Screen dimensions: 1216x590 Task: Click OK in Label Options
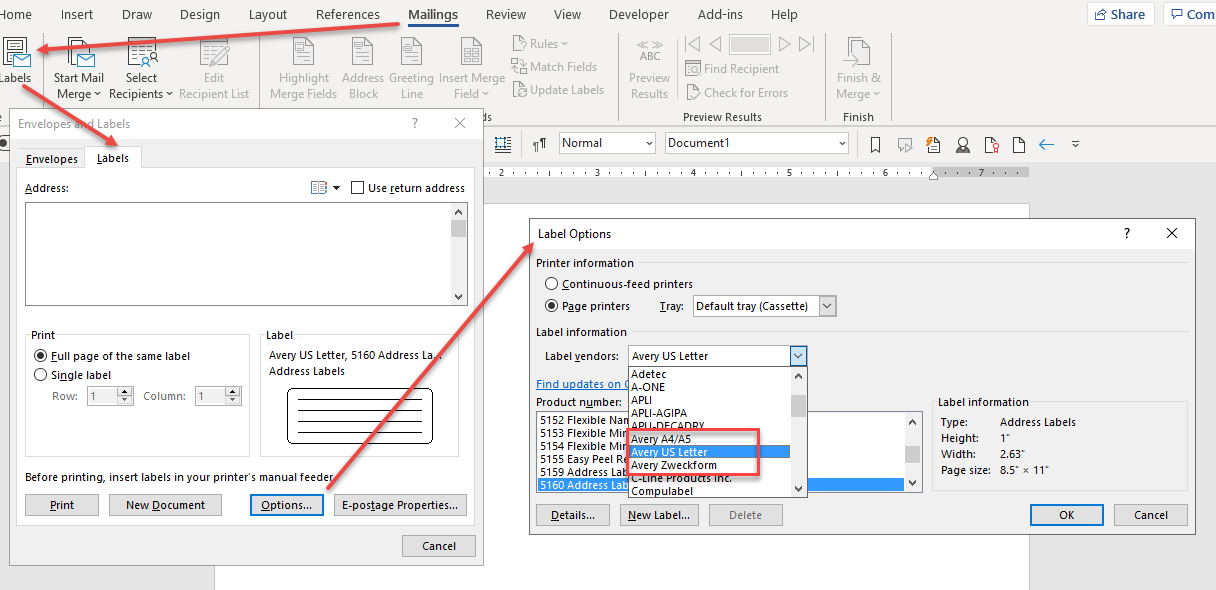(1067, 515)
